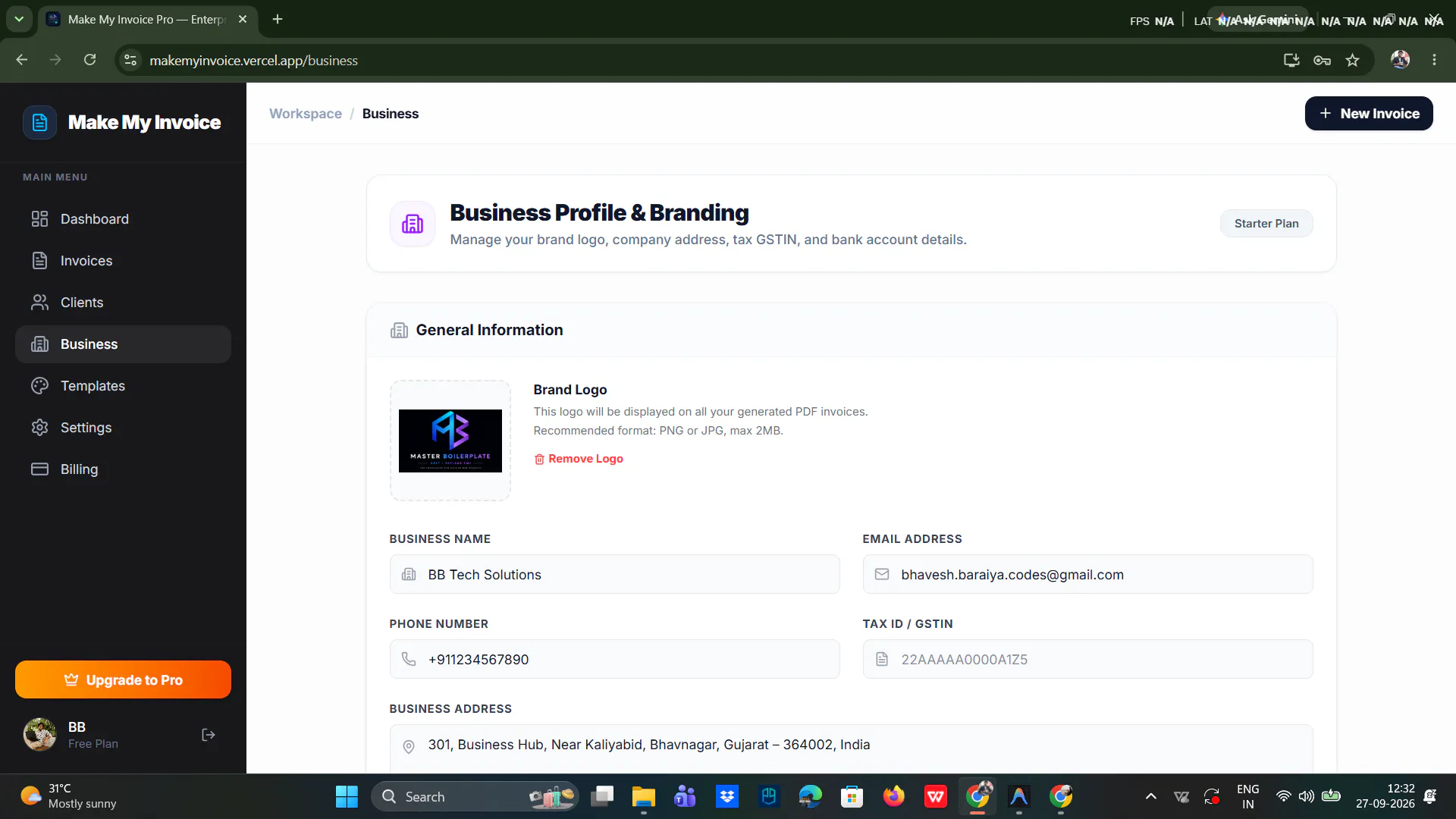Click Upgrade to Pro button
Viewport: 1456px width, 819px height.
(123, 680)
